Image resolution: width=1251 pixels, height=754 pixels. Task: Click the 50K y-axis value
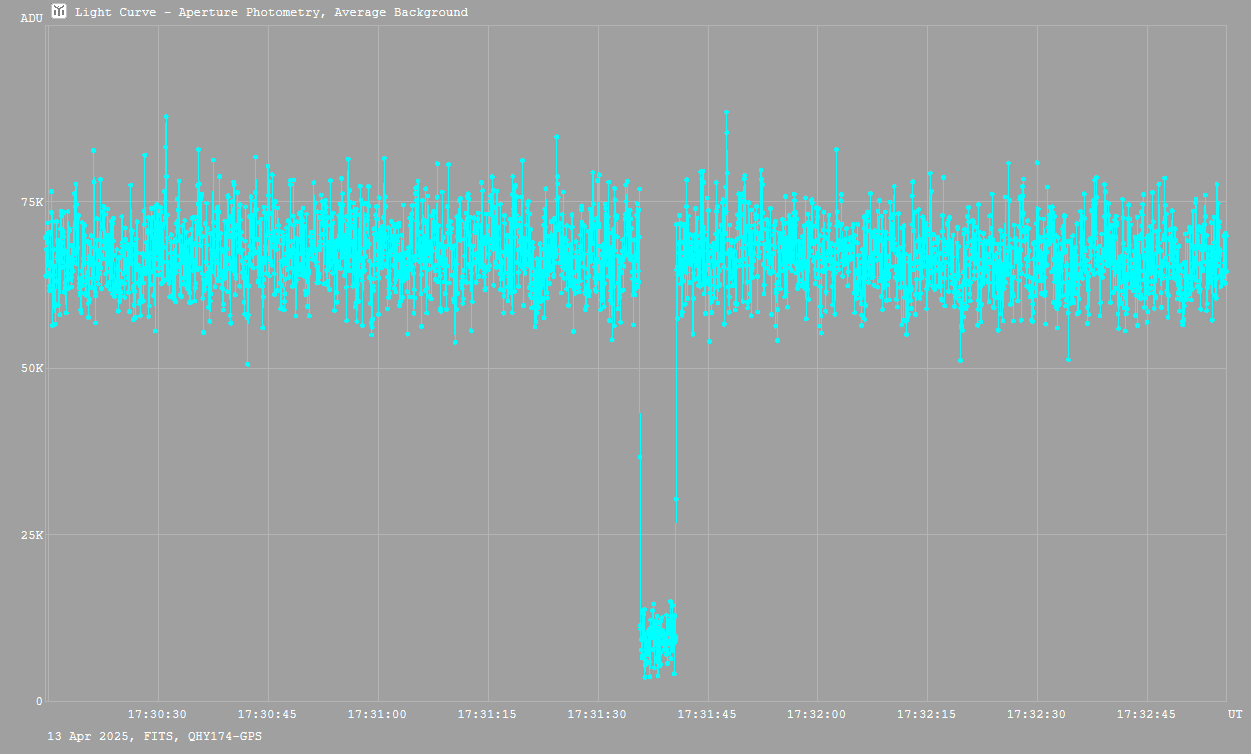pos(33,368)
